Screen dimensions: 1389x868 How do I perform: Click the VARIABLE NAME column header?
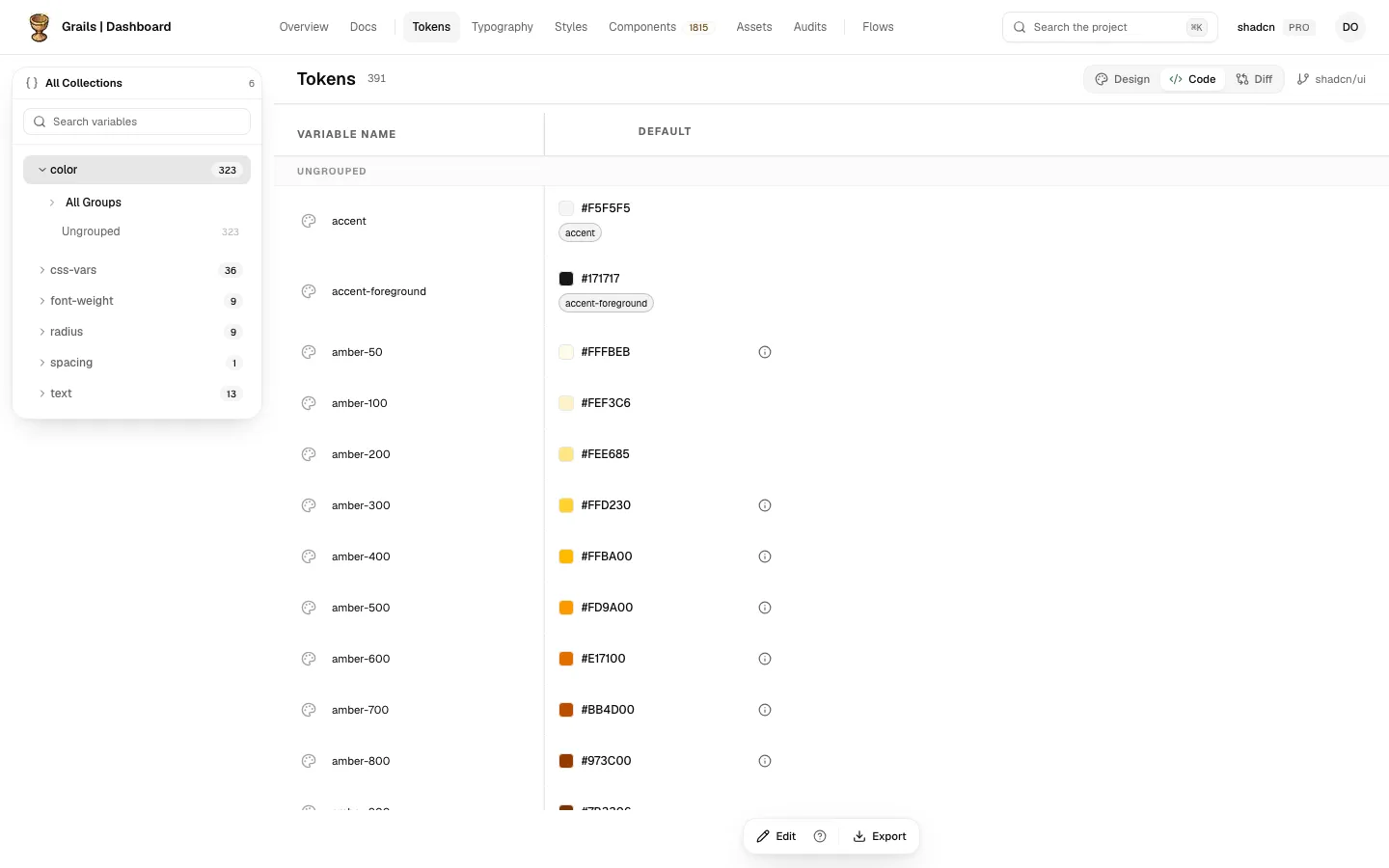tap(346, 134)
